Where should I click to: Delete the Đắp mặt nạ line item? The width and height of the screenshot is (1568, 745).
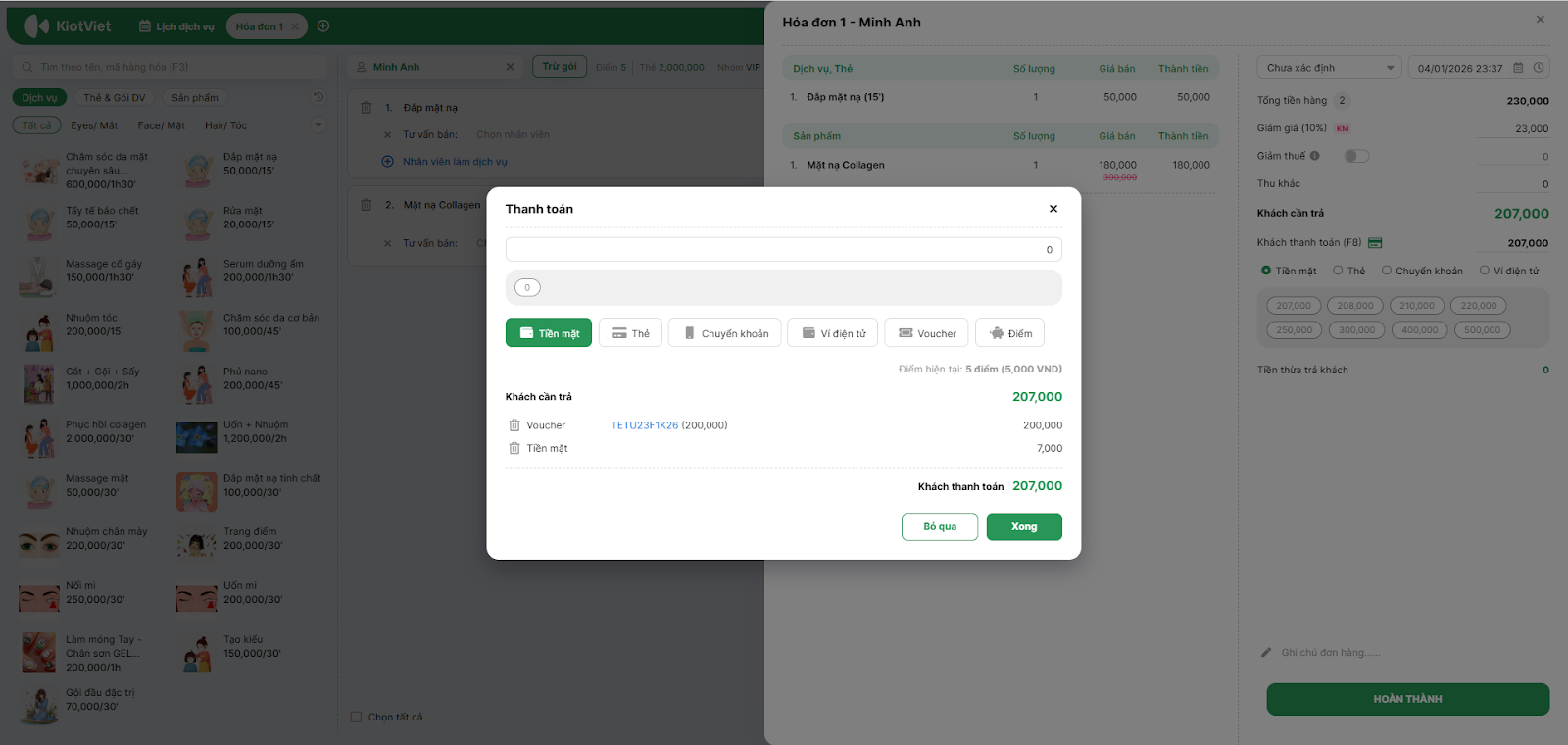coord(366,108)
